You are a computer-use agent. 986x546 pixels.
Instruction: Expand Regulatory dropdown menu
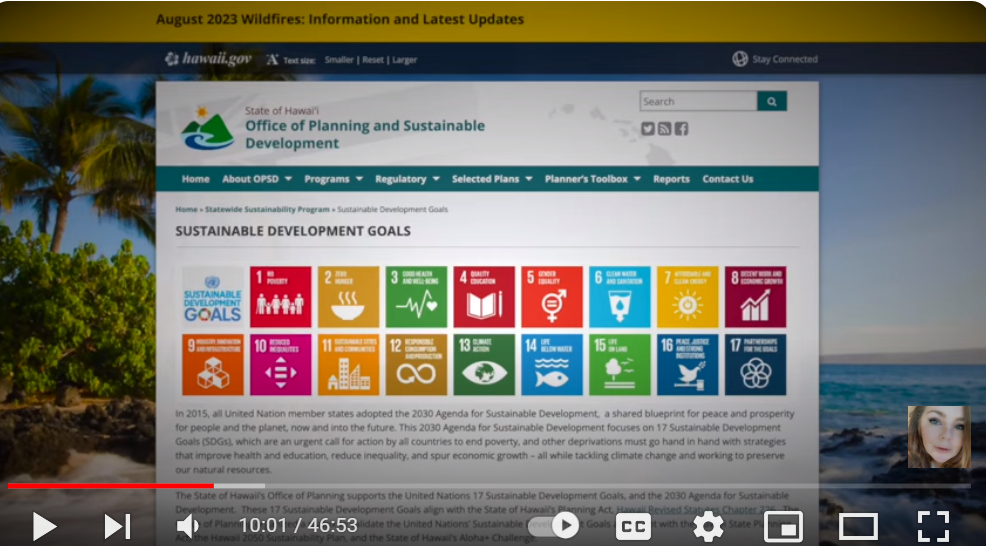click(407, 179)
